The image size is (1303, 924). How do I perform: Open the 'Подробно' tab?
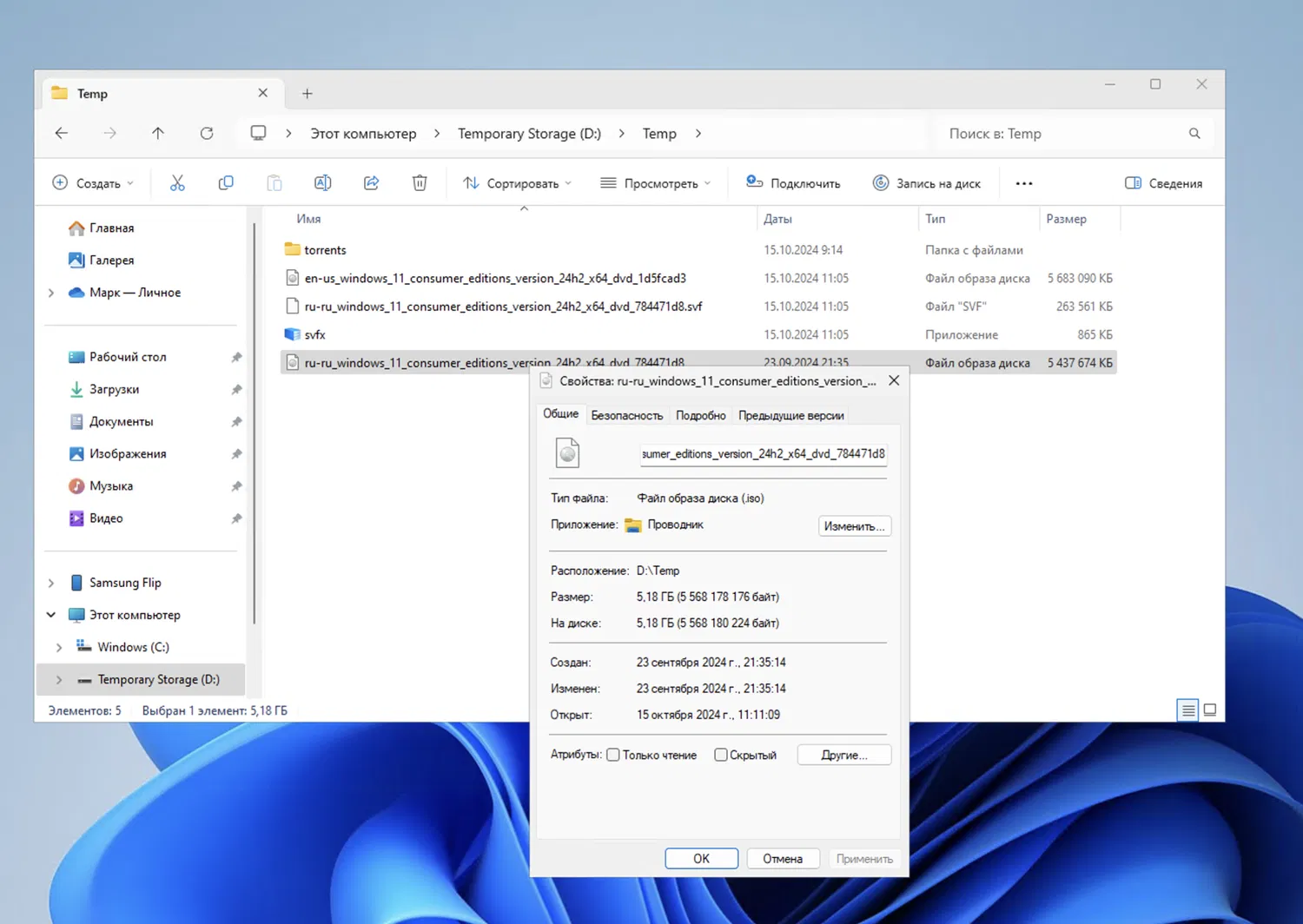point(700,416)
